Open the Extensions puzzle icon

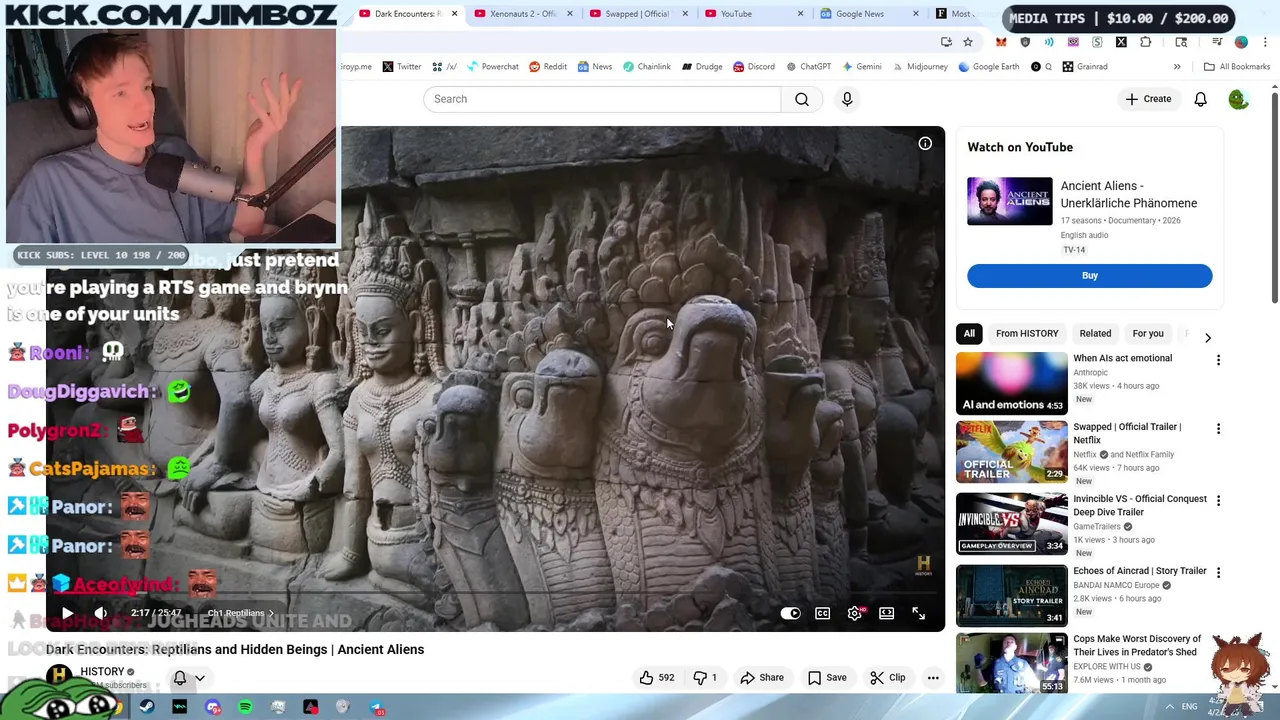1145,42
